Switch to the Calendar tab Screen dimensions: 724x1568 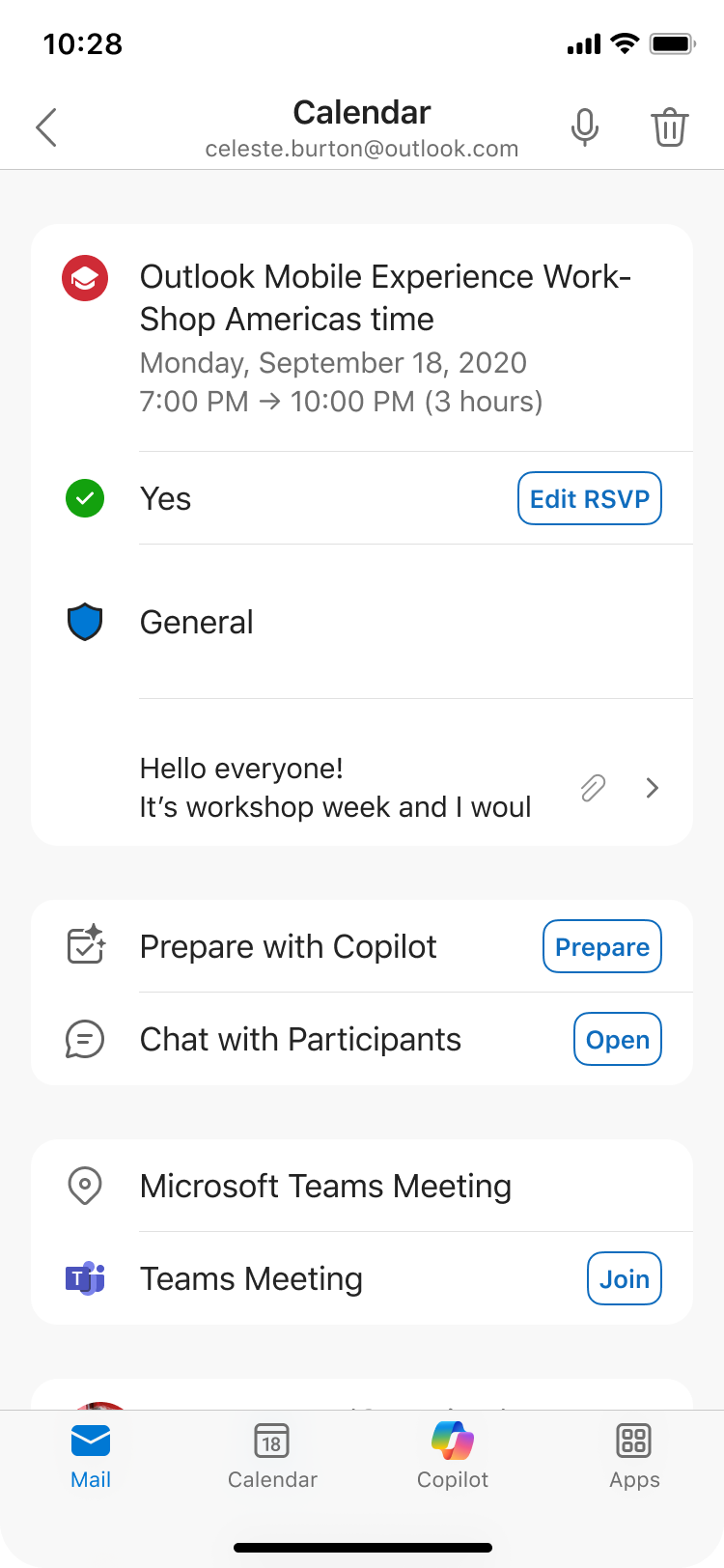(x=272, y=1456)
